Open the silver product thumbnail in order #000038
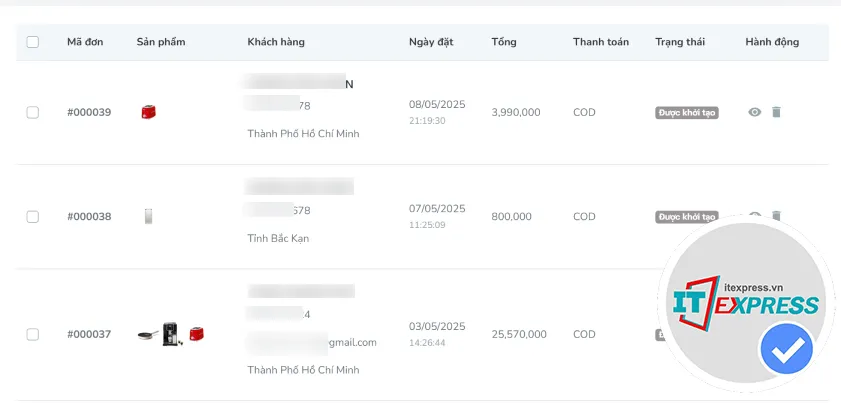Screen dimensions: 841x405 [x=149, y=216]
